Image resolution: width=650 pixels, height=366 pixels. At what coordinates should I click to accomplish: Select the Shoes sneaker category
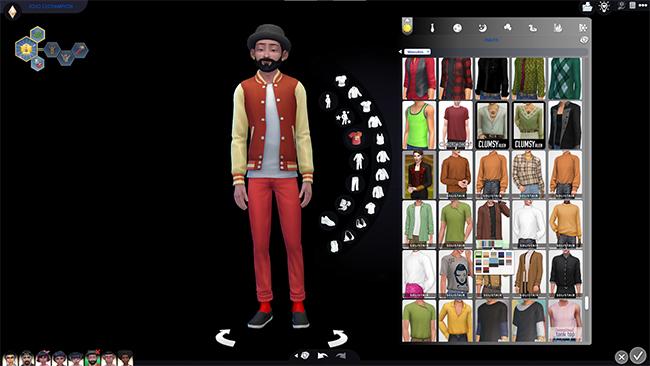click(x=328, y=221)
